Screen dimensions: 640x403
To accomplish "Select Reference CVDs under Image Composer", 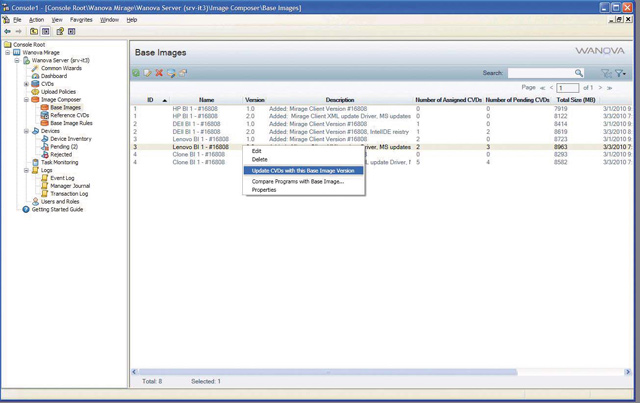I will [x=70, y=115].
